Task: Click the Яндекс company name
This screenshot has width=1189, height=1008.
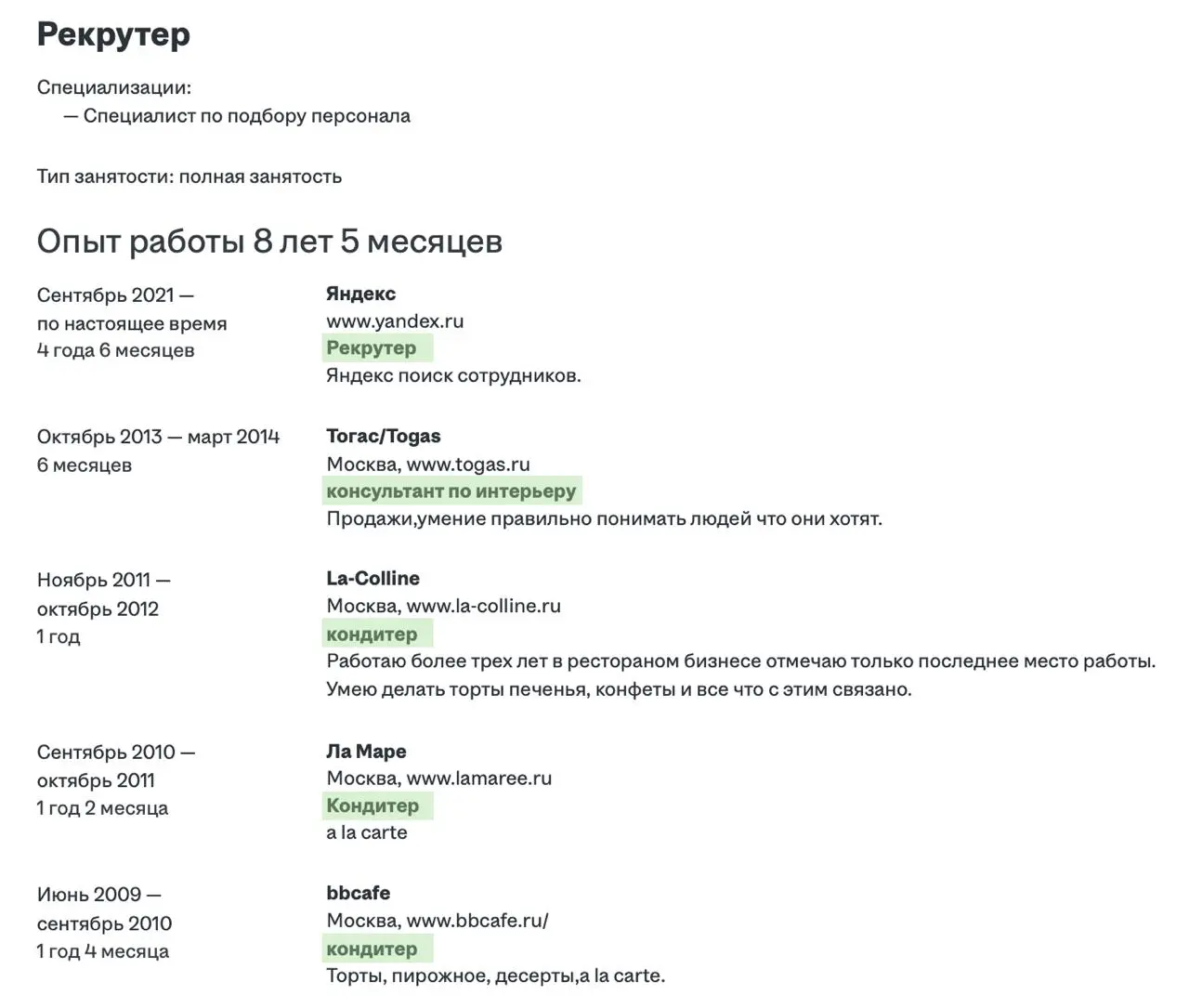Action: tap(360, 293)
